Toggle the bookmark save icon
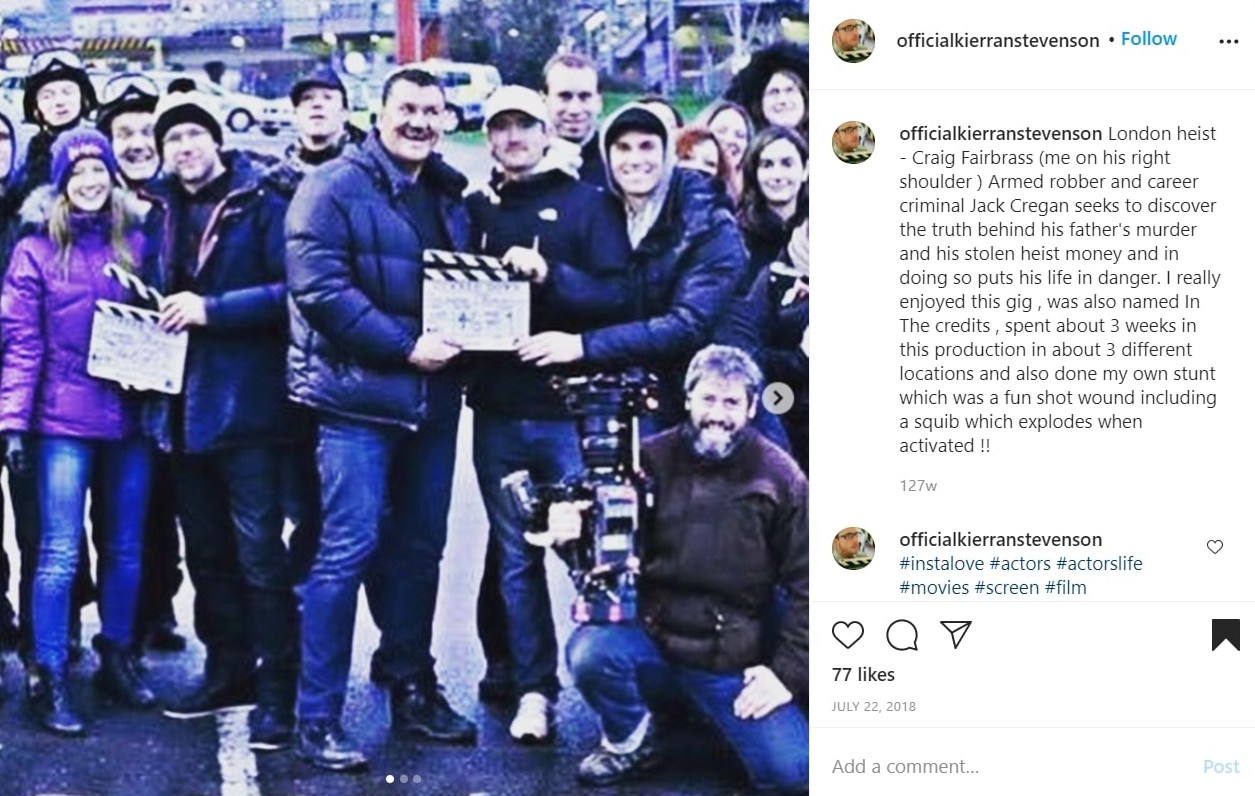 pyautogui.click(x=1226, y=635)
